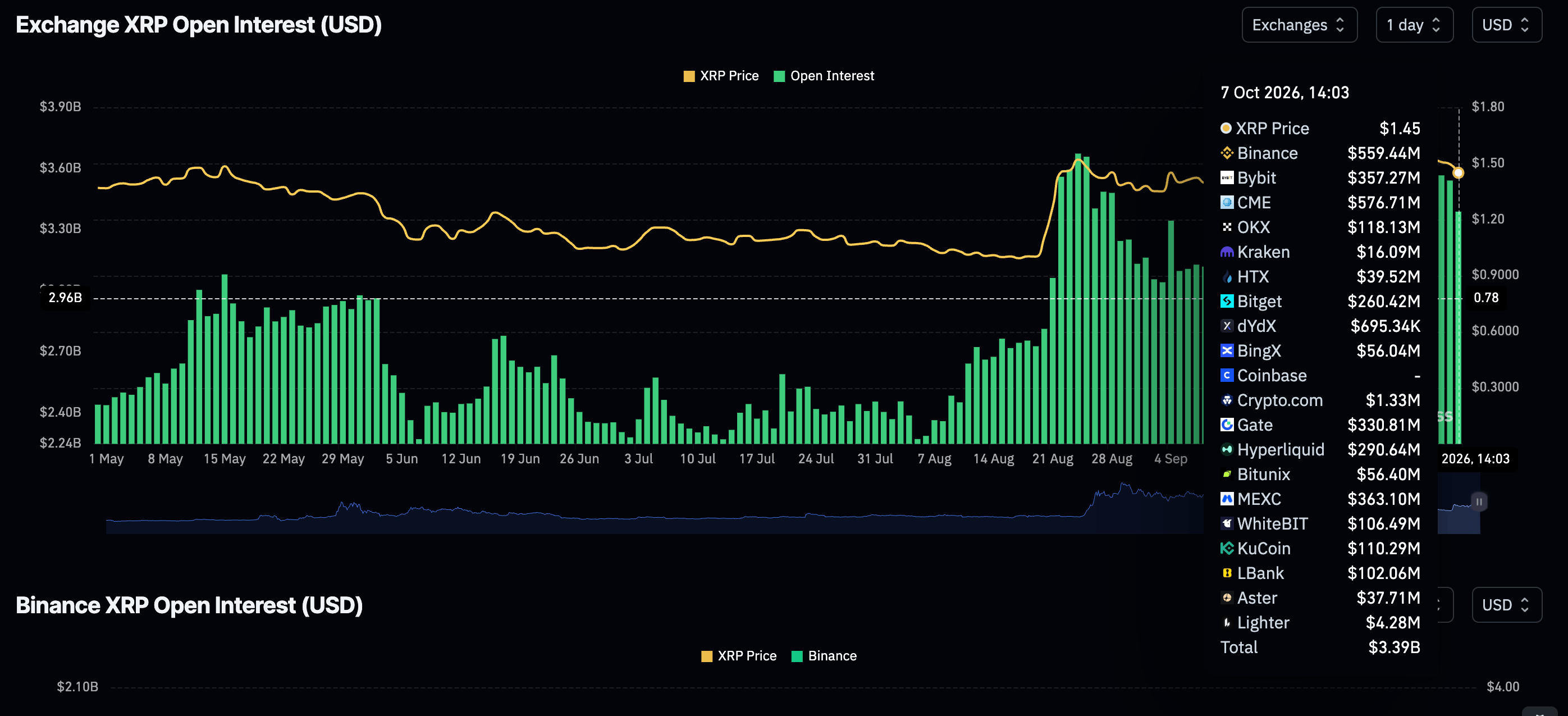This screenshot has width=1568, height=716.
Task: Click the 21 Aug x-axis label
Action: (1052, 458)
